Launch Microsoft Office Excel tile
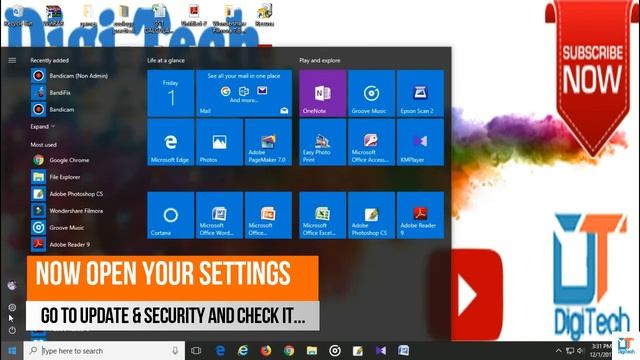The width and height of the screenshot is (640, 360). [x=322, y=215]
